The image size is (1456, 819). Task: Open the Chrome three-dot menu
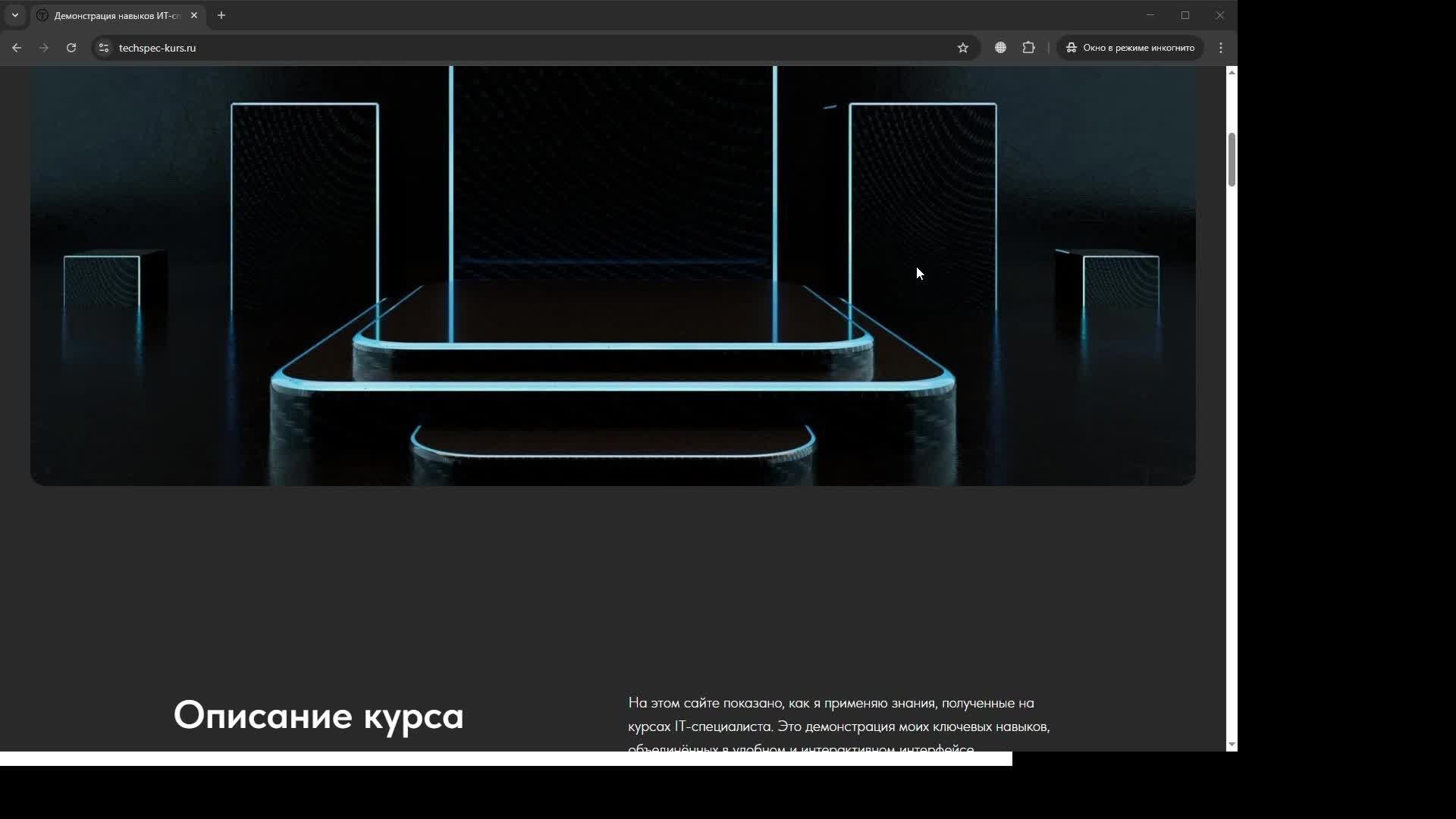[1220, 48]
